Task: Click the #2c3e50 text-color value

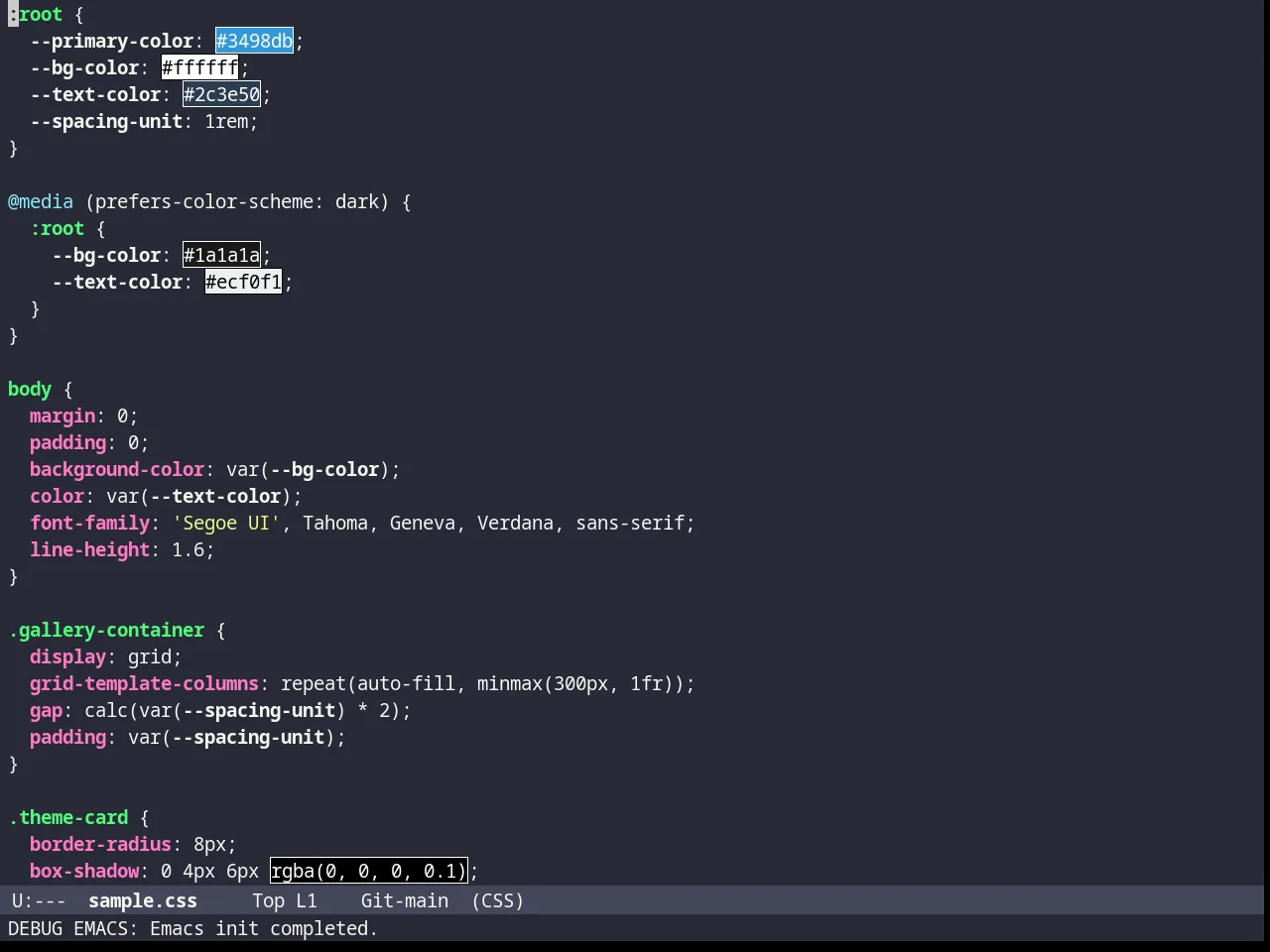Action: (221, 94)
